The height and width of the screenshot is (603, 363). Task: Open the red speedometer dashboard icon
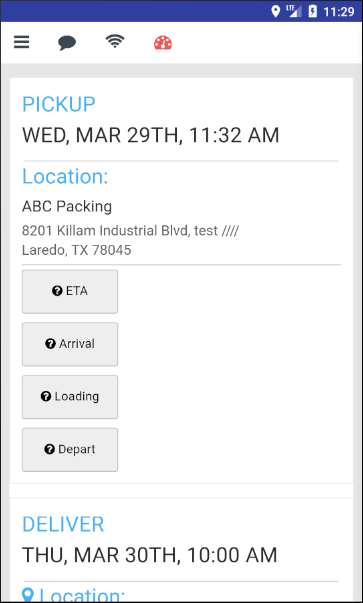(x=163, y=43)
